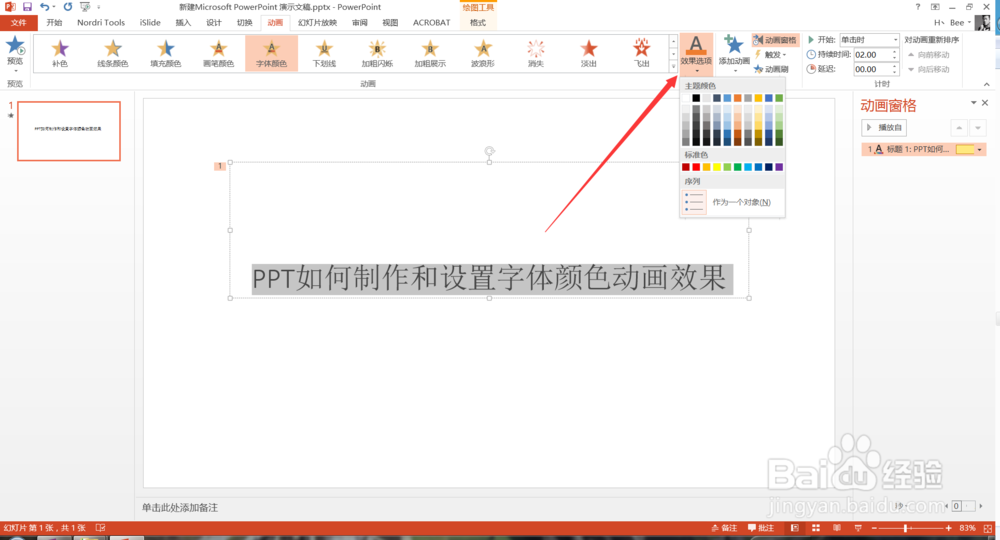Open the 效果选项 effect options dropdown
This screenshot has height=540, width=1000.
coord(696,54)
